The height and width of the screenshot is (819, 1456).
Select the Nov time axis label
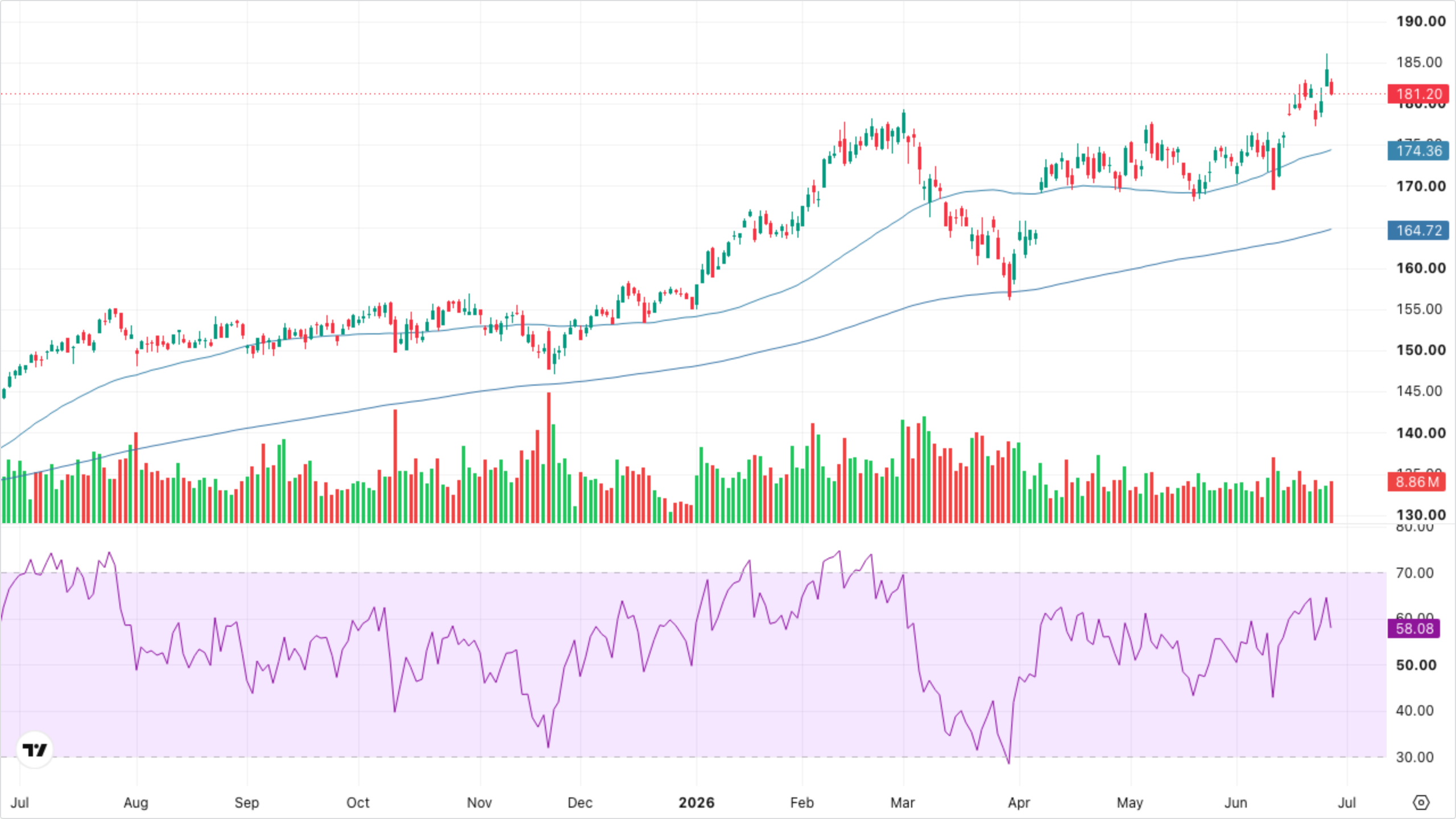479,803
